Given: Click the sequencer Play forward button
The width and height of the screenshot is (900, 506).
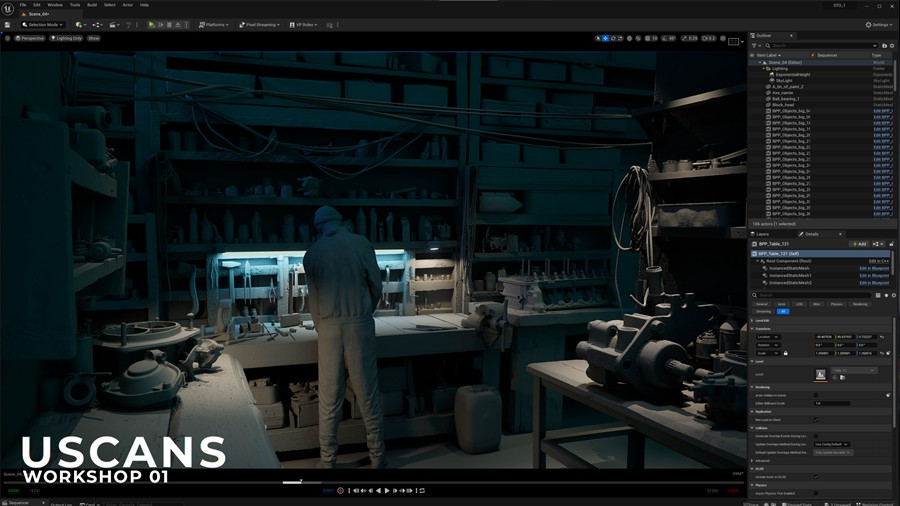Looking at the screenshot, I should point(387,491).
